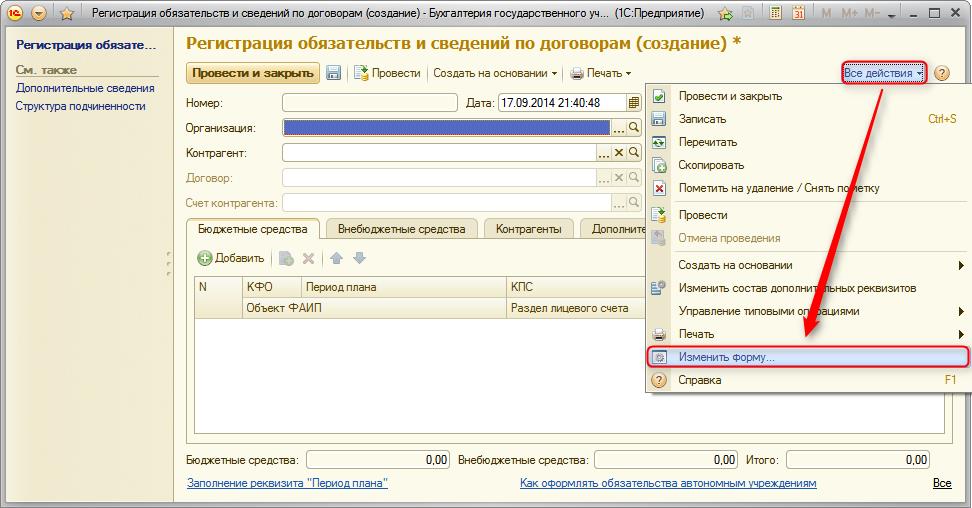Click the 'Все' link at bottom right
This screenshot has width=972, height=508.
942,483
